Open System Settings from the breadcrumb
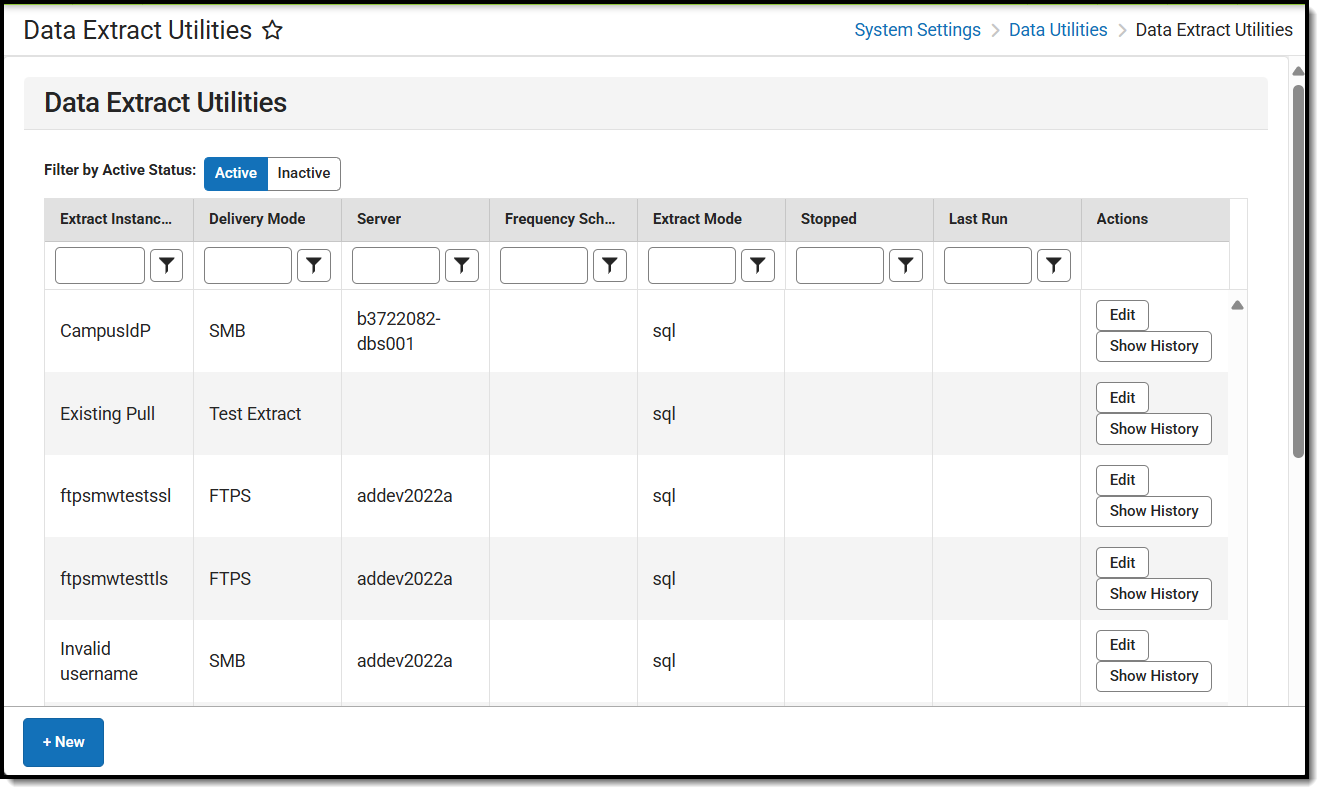 tap(917, 29)
